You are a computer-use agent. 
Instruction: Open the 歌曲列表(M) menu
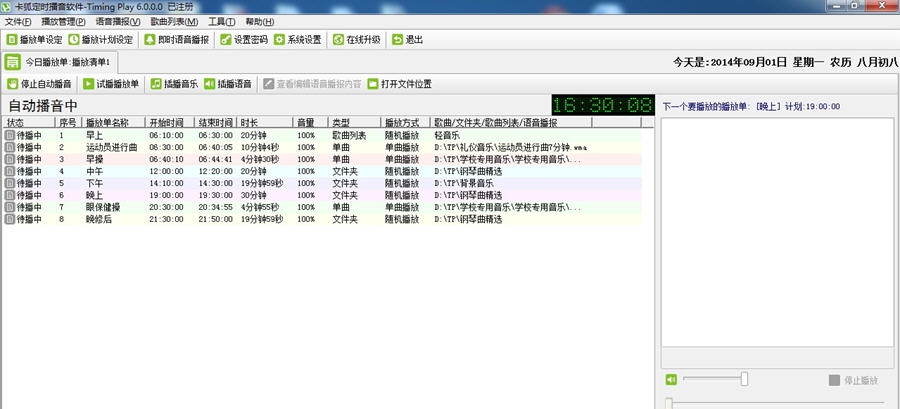[x=174, y=22]
